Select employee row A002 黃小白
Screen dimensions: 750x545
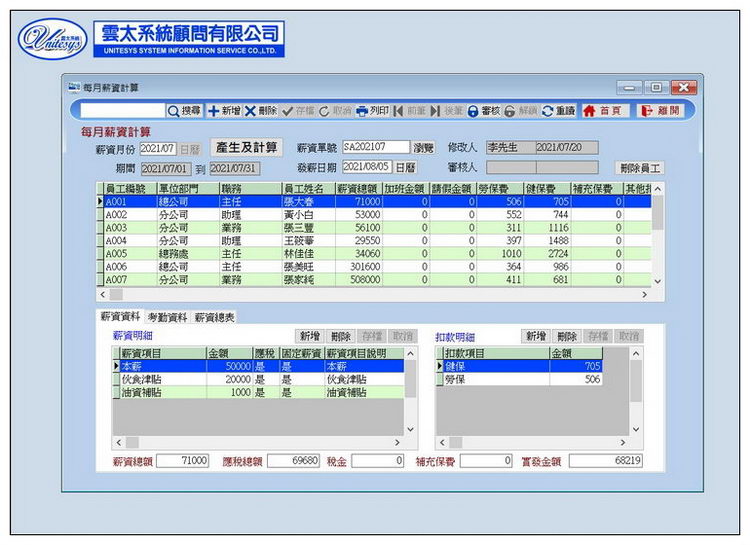(x=374, y=215)
